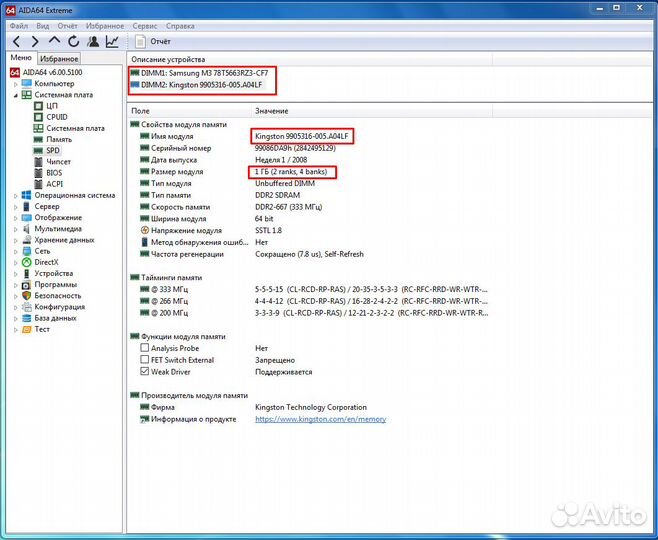Expand the Операционная система node arrow
The height and width of the screenshot is (540, 658).
16,196
